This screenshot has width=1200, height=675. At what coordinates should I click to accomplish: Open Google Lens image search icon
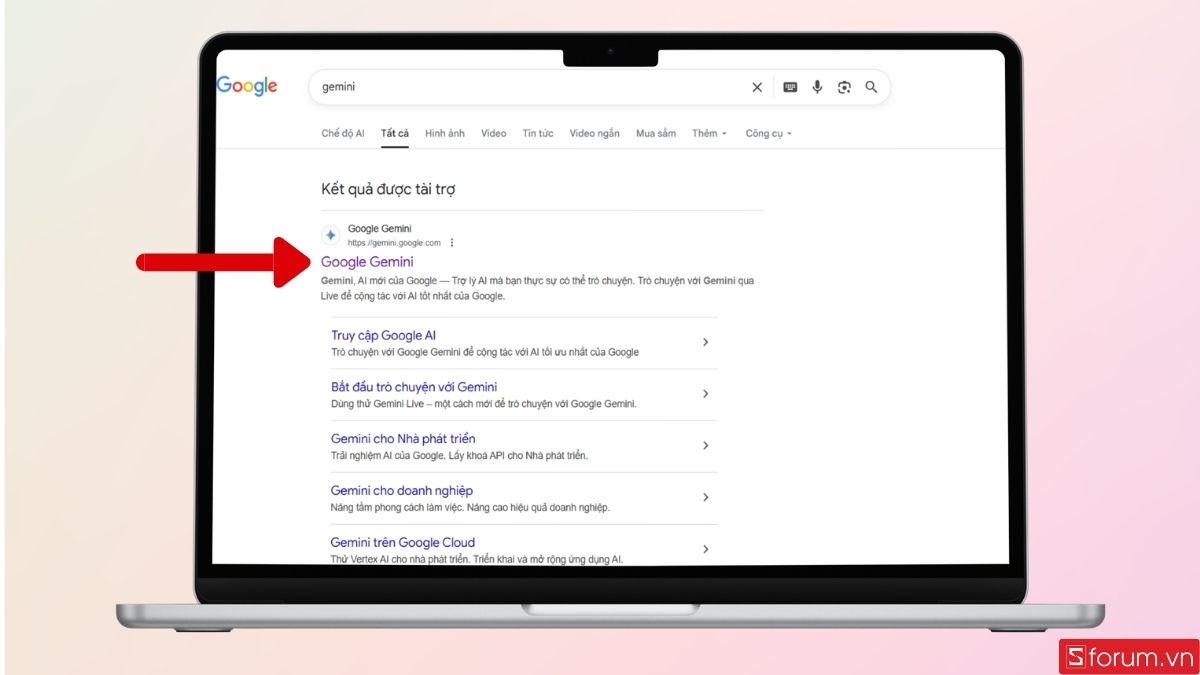(x=844, y=87)
